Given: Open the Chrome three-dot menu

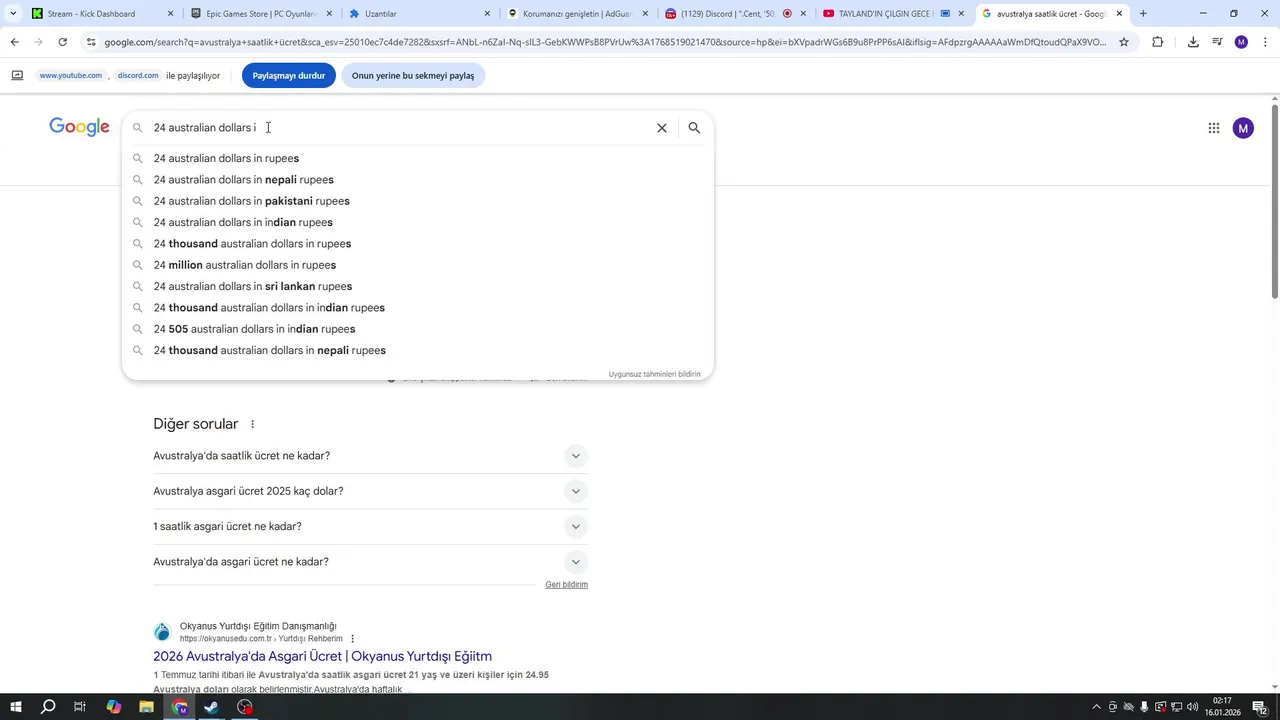Looking at the screenshot, I should click(x=1265, y=42).
